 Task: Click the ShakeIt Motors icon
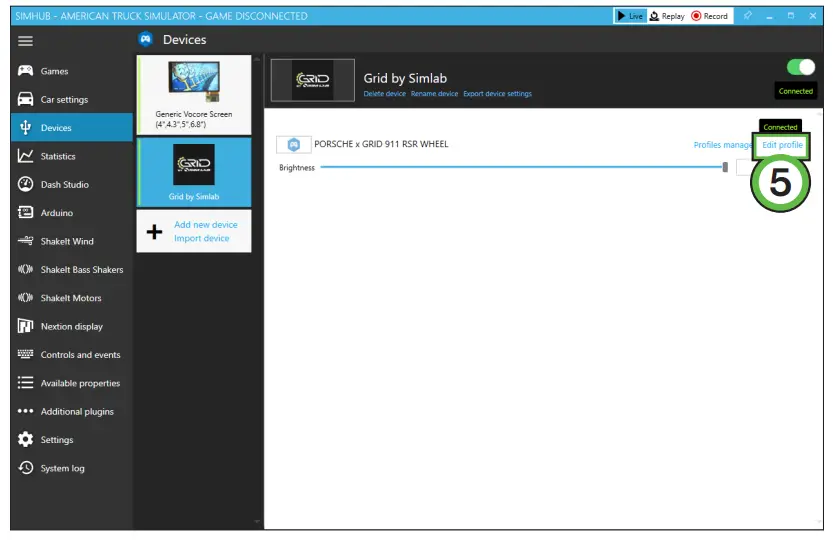point(25,298)
